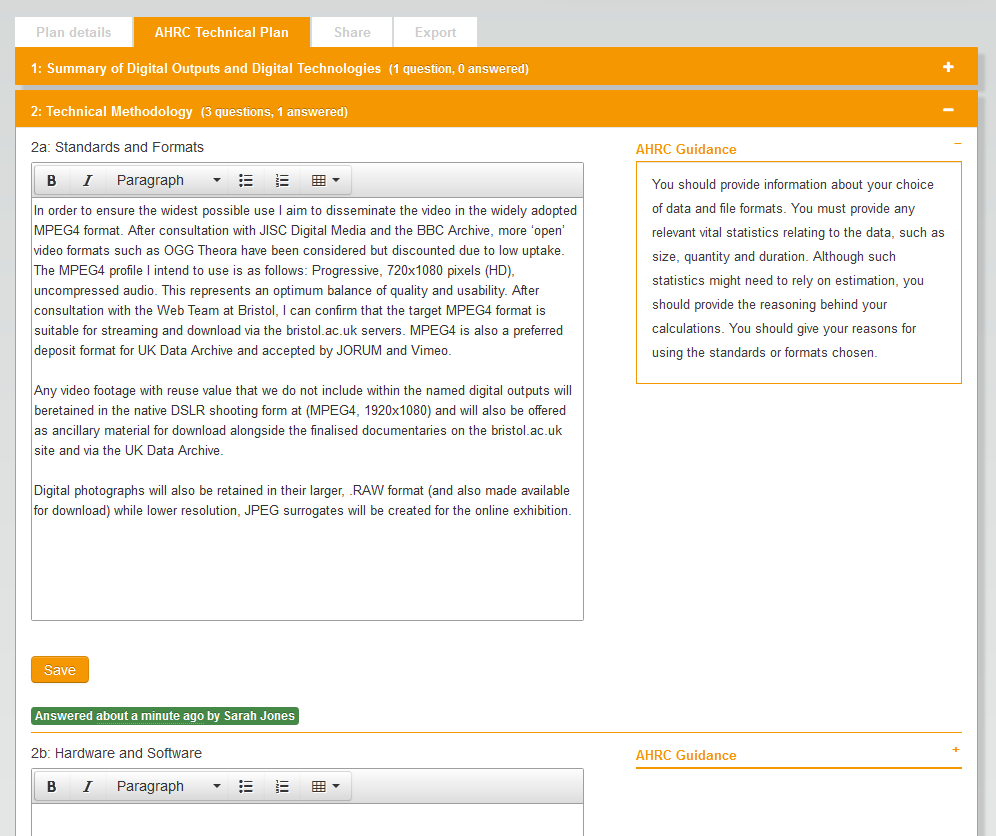Expand AHRC Guidance for Hardware and Software
The image size is (996, 836).
point(956,750)
